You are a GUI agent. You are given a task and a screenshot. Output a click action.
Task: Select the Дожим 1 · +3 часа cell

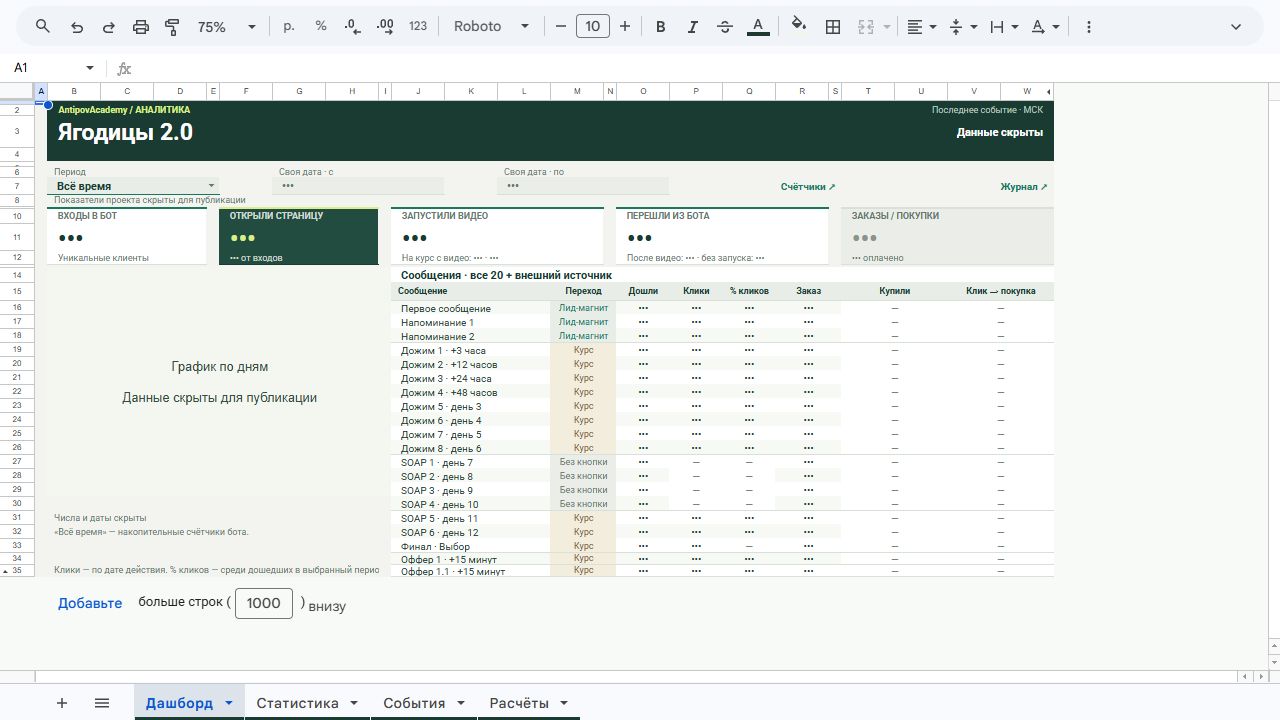[470, 351]
